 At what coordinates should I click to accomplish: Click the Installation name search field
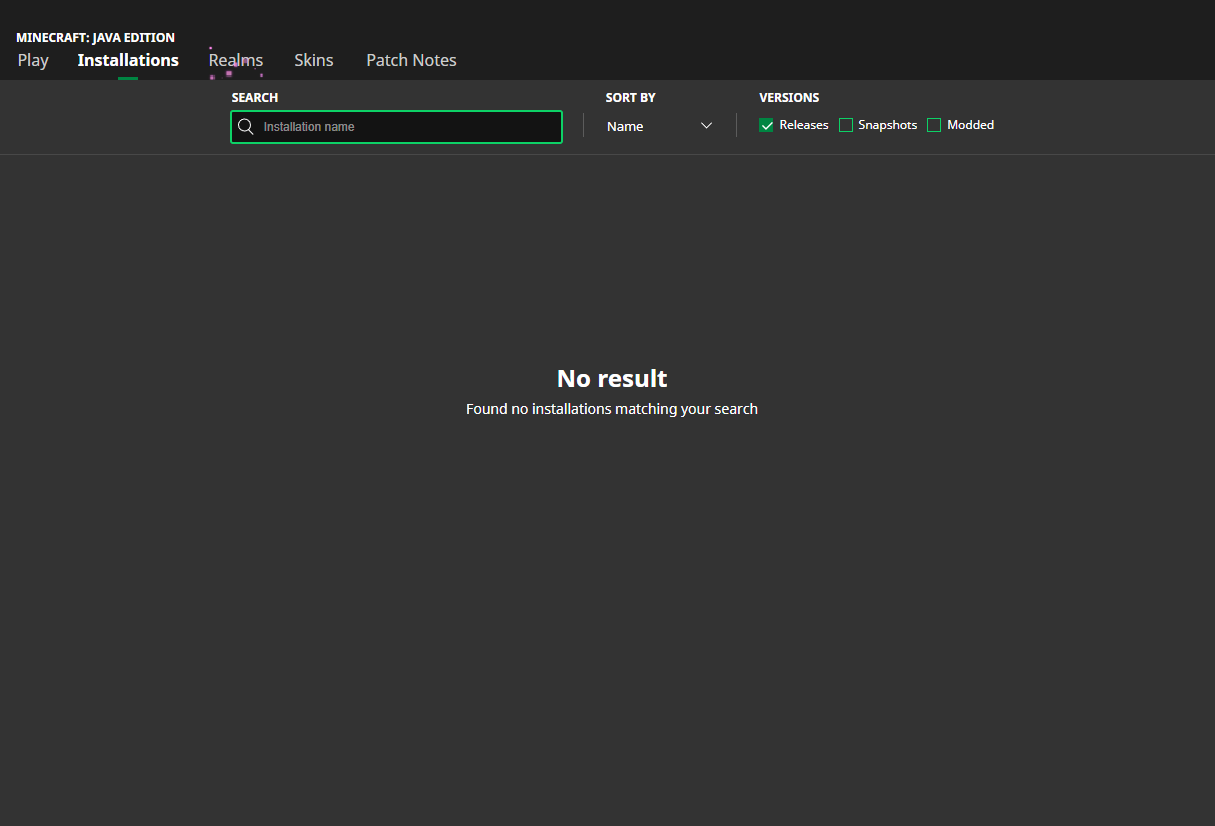[396, 127]
